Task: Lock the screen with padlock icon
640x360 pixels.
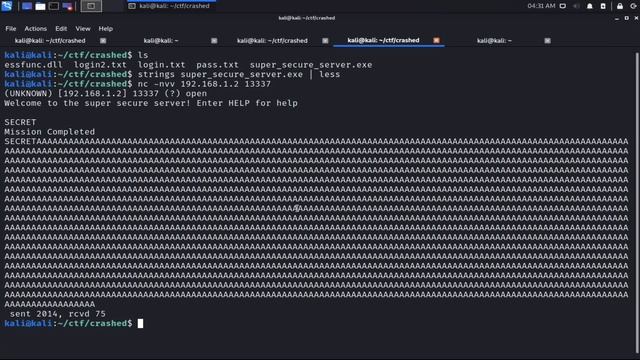Action: coord(620,6)
